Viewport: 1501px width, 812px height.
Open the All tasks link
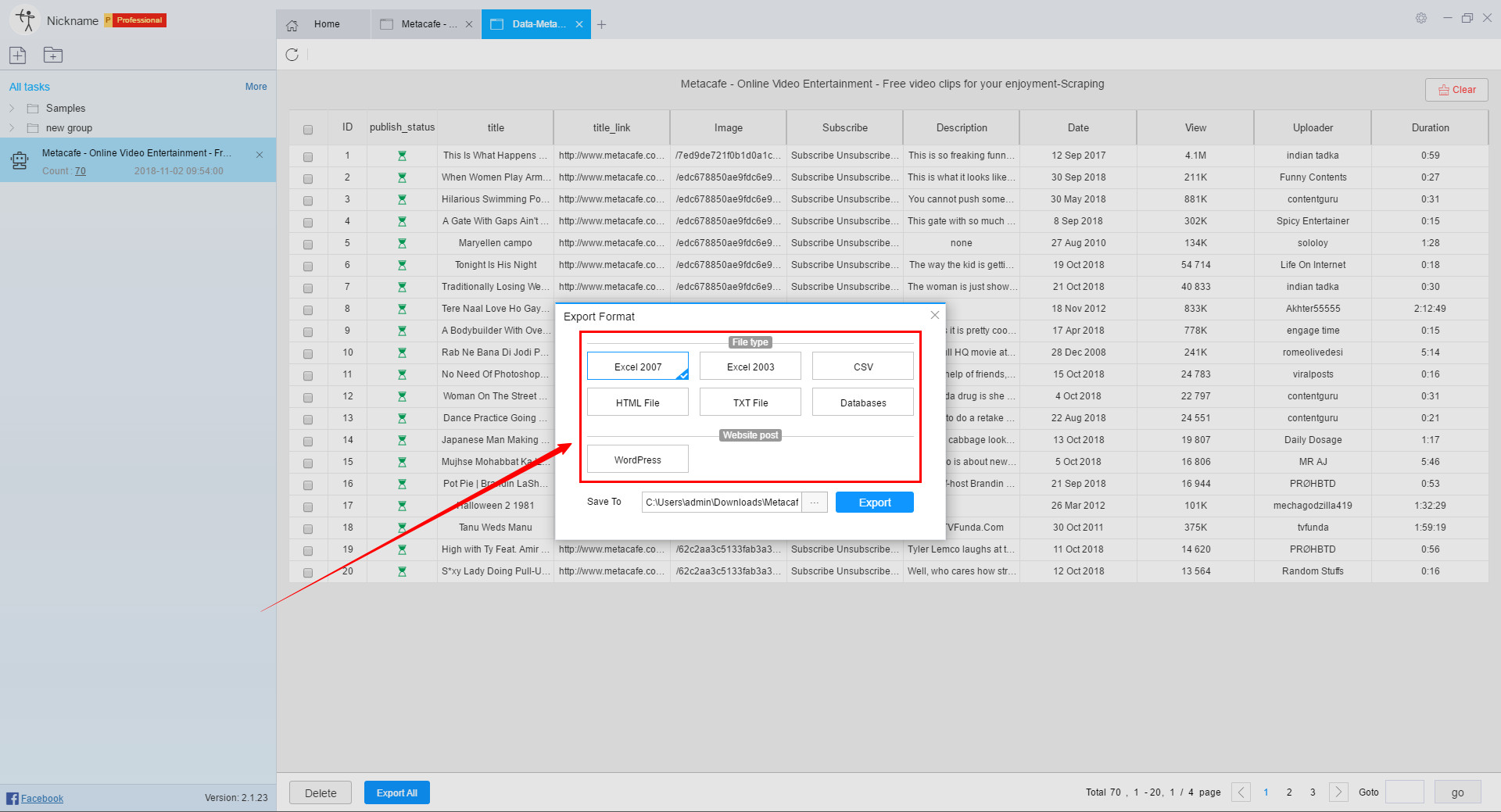click(x=30, y=87)
